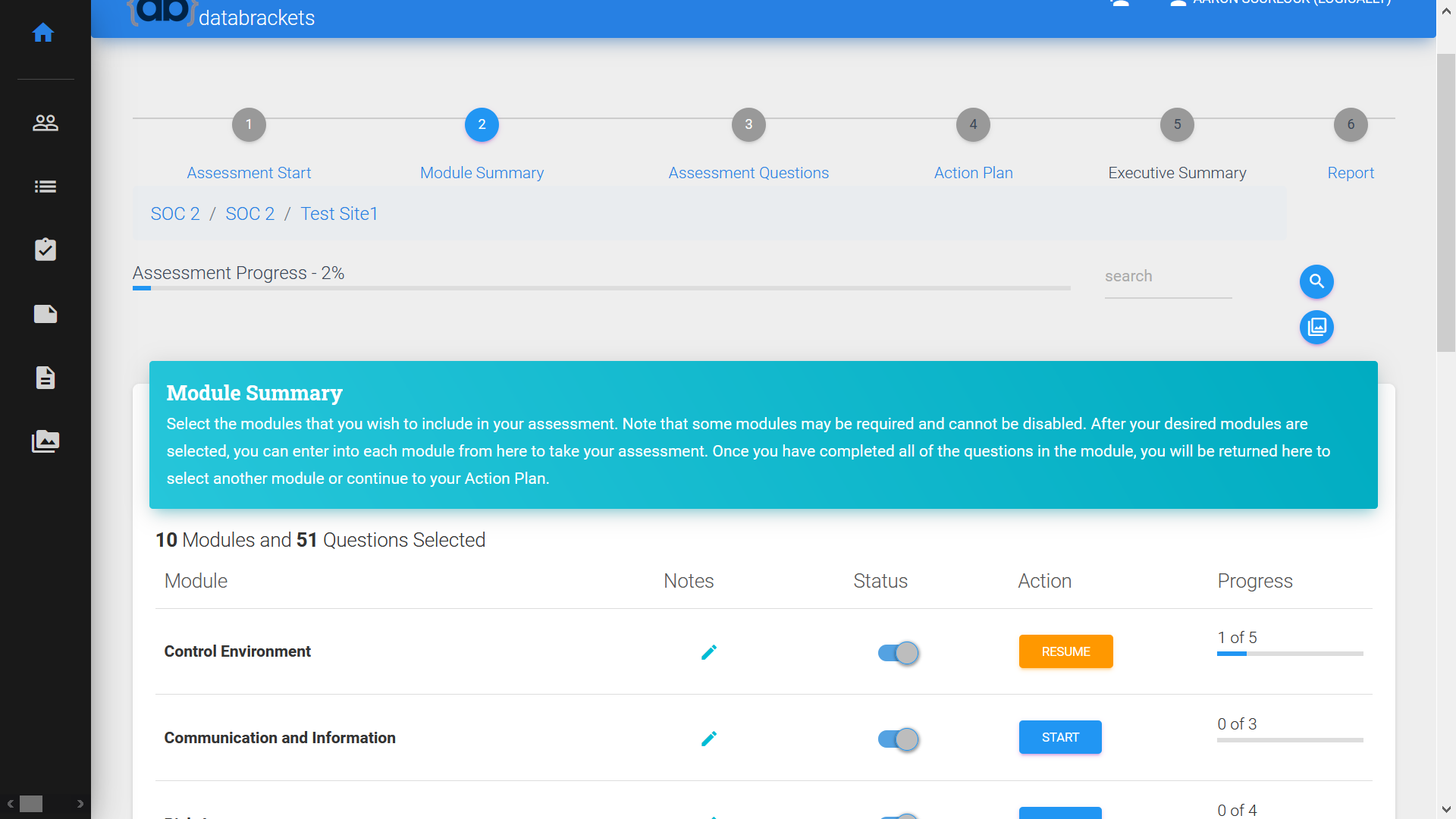
Task: Go to step 3 circle
Action: (748, 124)
